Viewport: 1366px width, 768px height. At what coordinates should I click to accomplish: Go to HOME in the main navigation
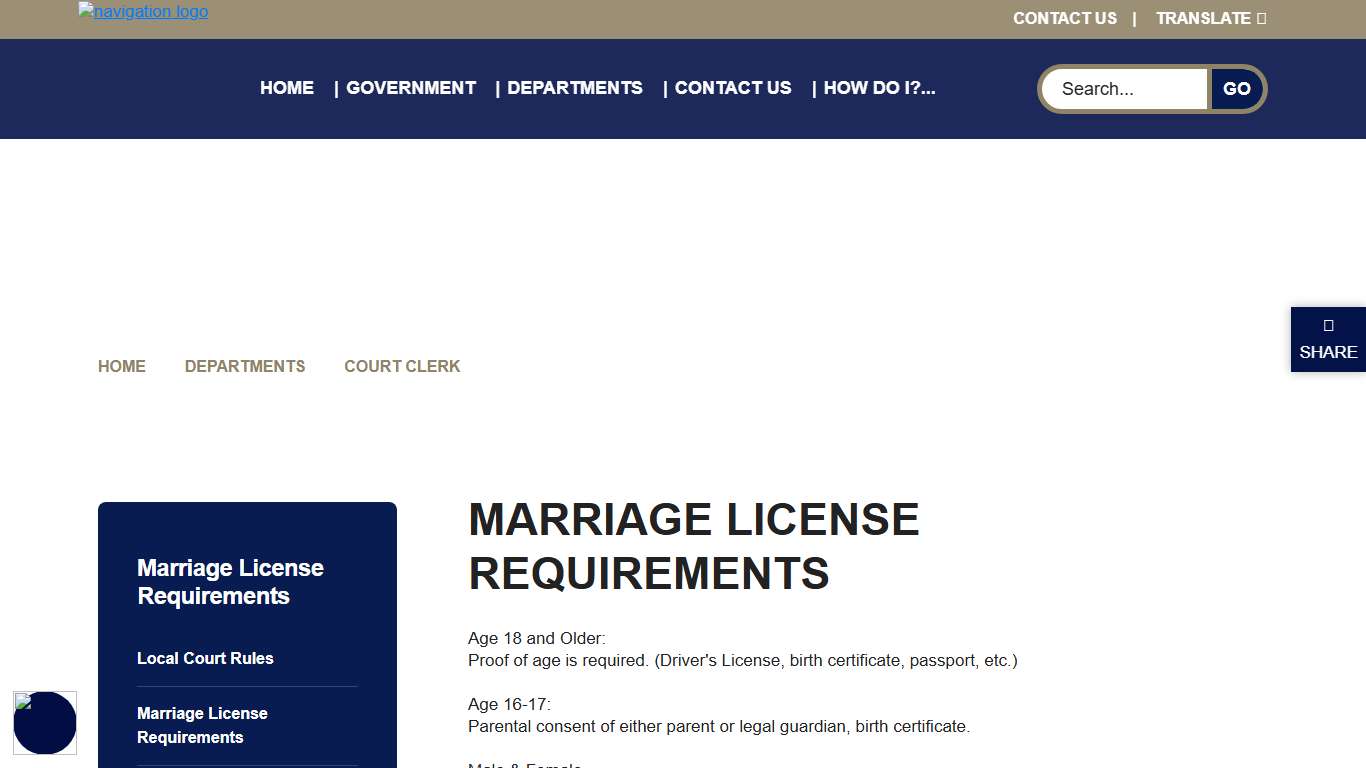pos(287,88)
